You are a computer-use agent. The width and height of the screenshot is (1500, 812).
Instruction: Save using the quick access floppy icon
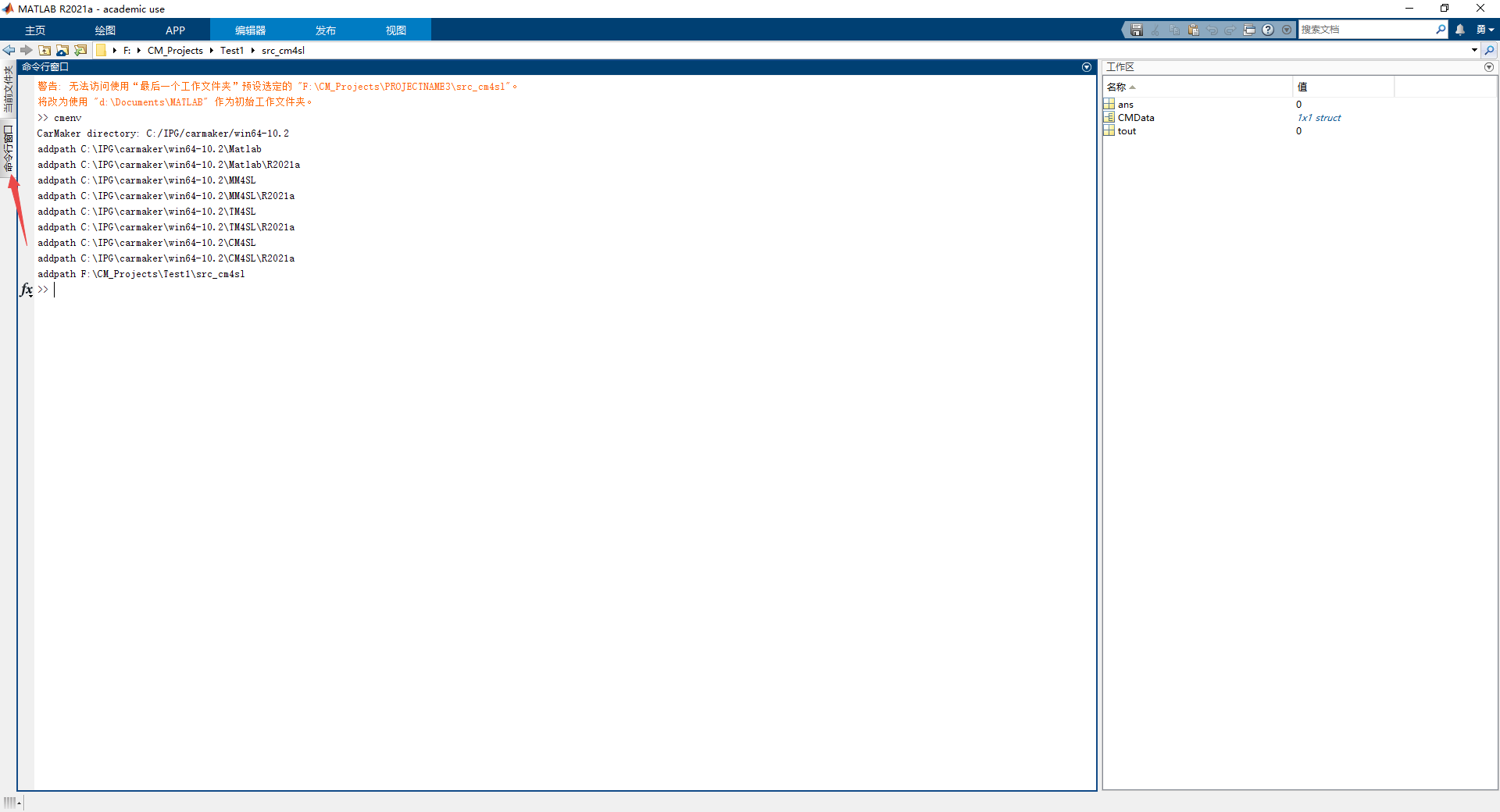tap(1137, 30)
